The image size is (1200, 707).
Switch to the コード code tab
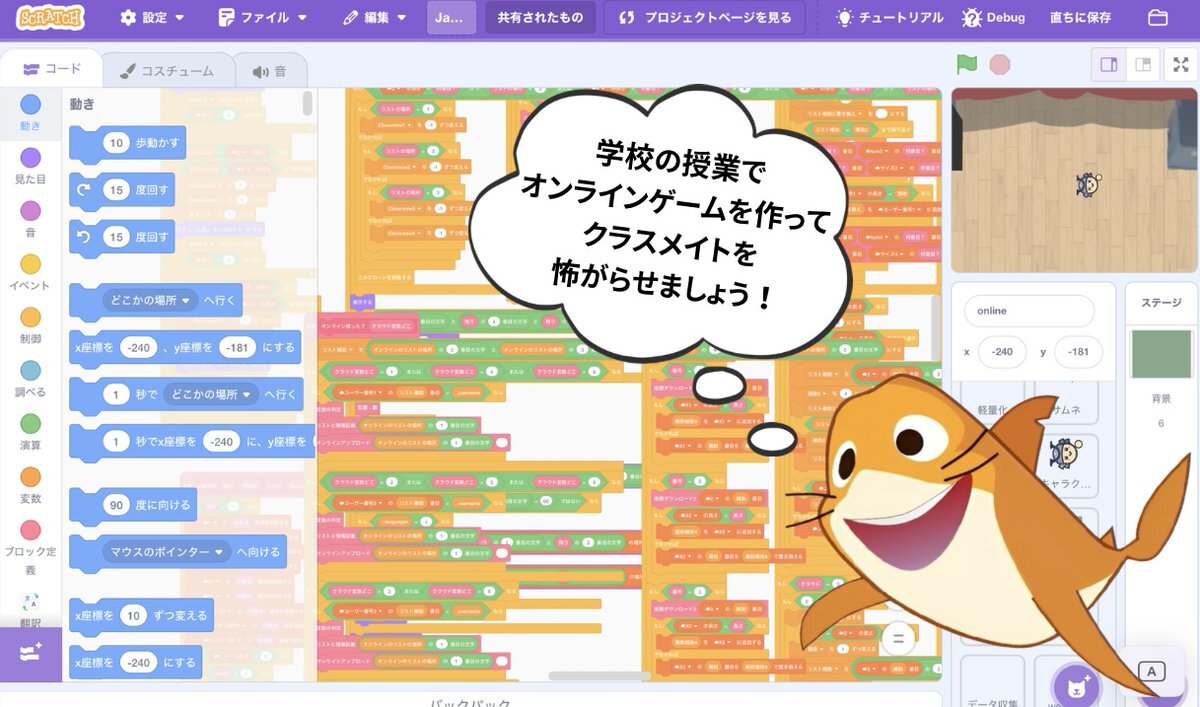(x=51, y=69)
